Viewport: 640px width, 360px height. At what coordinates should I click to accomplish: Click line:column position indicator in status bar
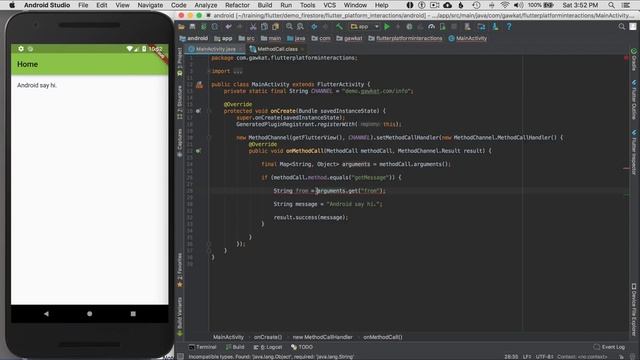[x=511, y=357]
